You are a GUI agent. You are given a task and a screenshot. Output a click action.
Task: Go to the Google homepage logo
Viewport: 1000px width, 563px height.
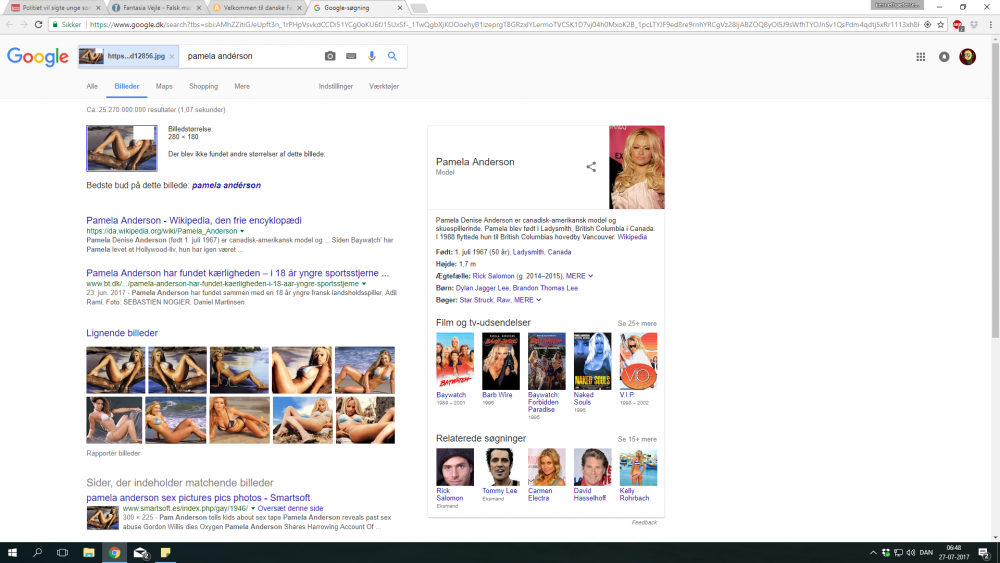pyautogui.click(x=38, y=57)
